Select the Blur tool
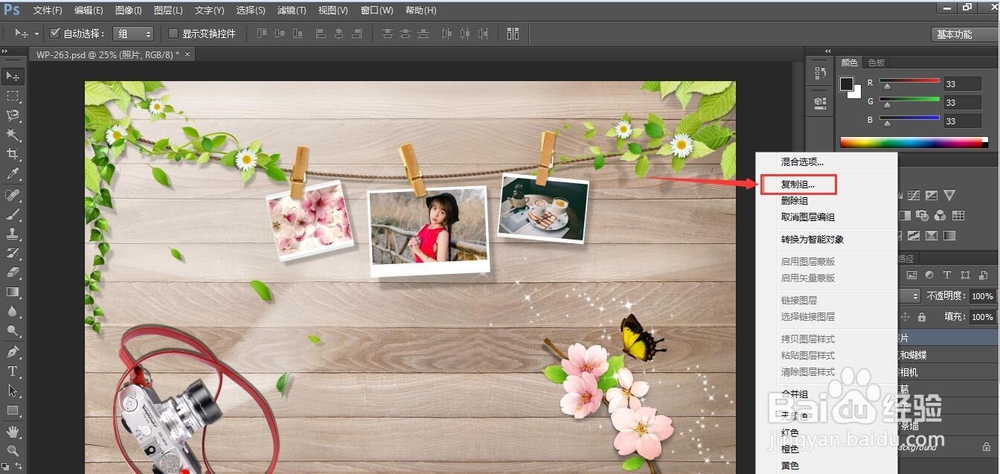 pos(13,311)
